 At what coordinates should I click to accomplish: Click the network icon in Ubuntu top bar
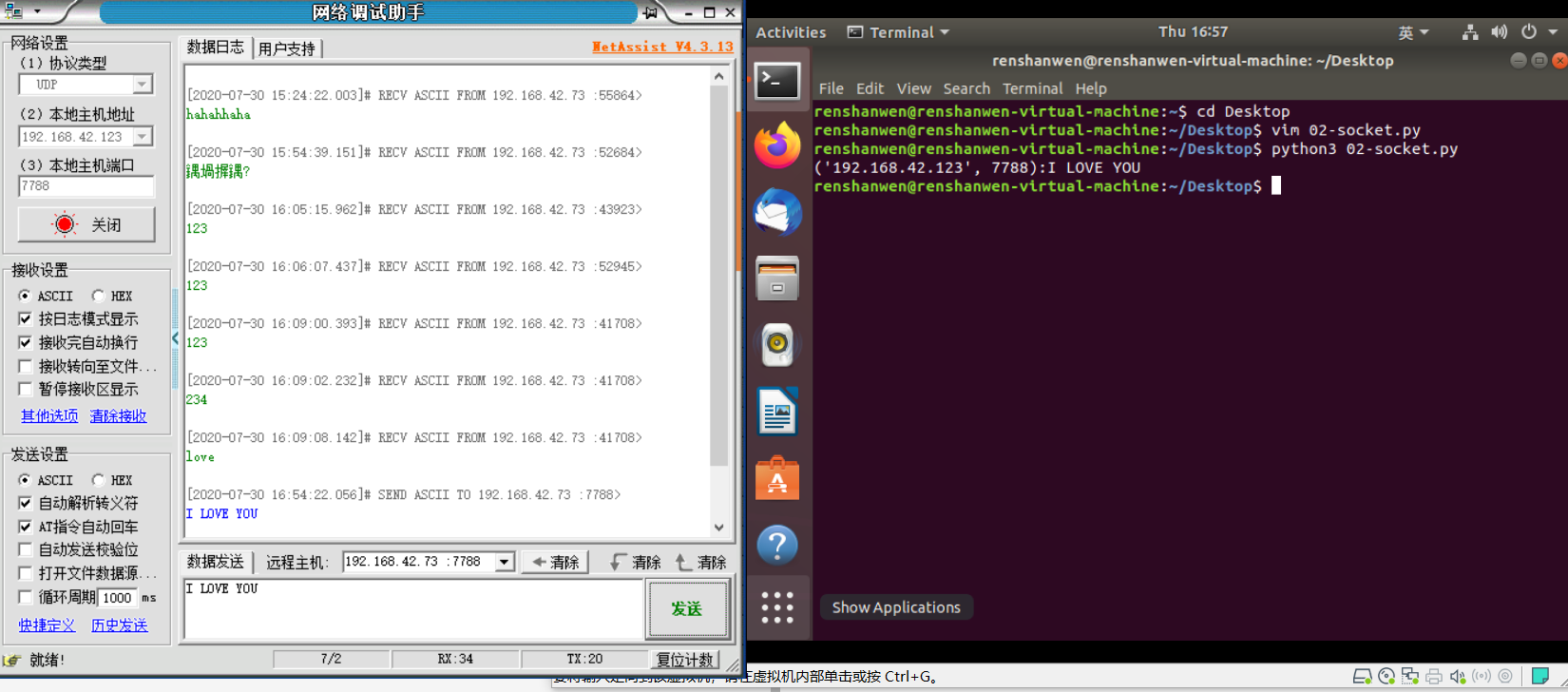(x=1470, y=31)
